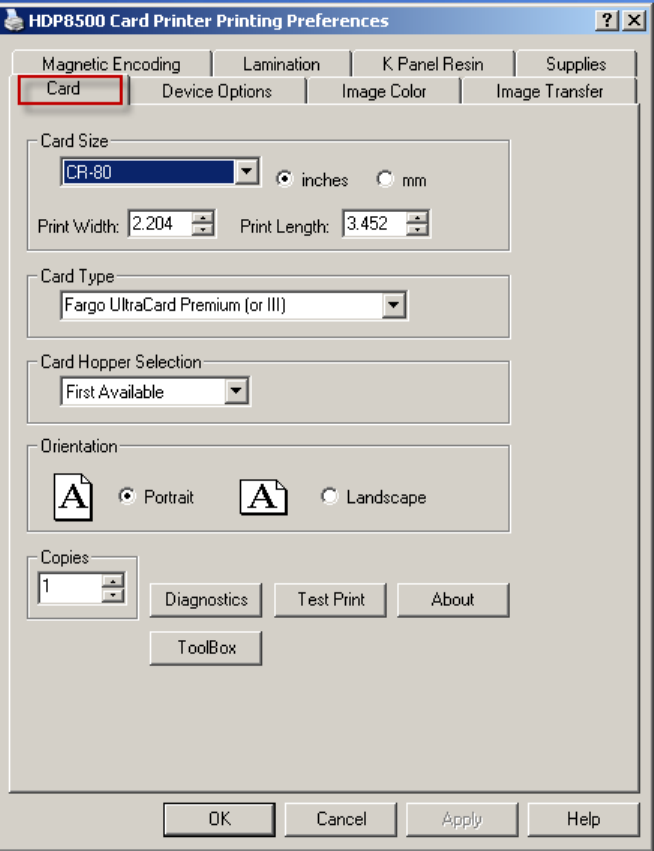The width and height of the screenshot is (654, 851).
Task: Go to the Device Options tab
Action: coord(217,91)
